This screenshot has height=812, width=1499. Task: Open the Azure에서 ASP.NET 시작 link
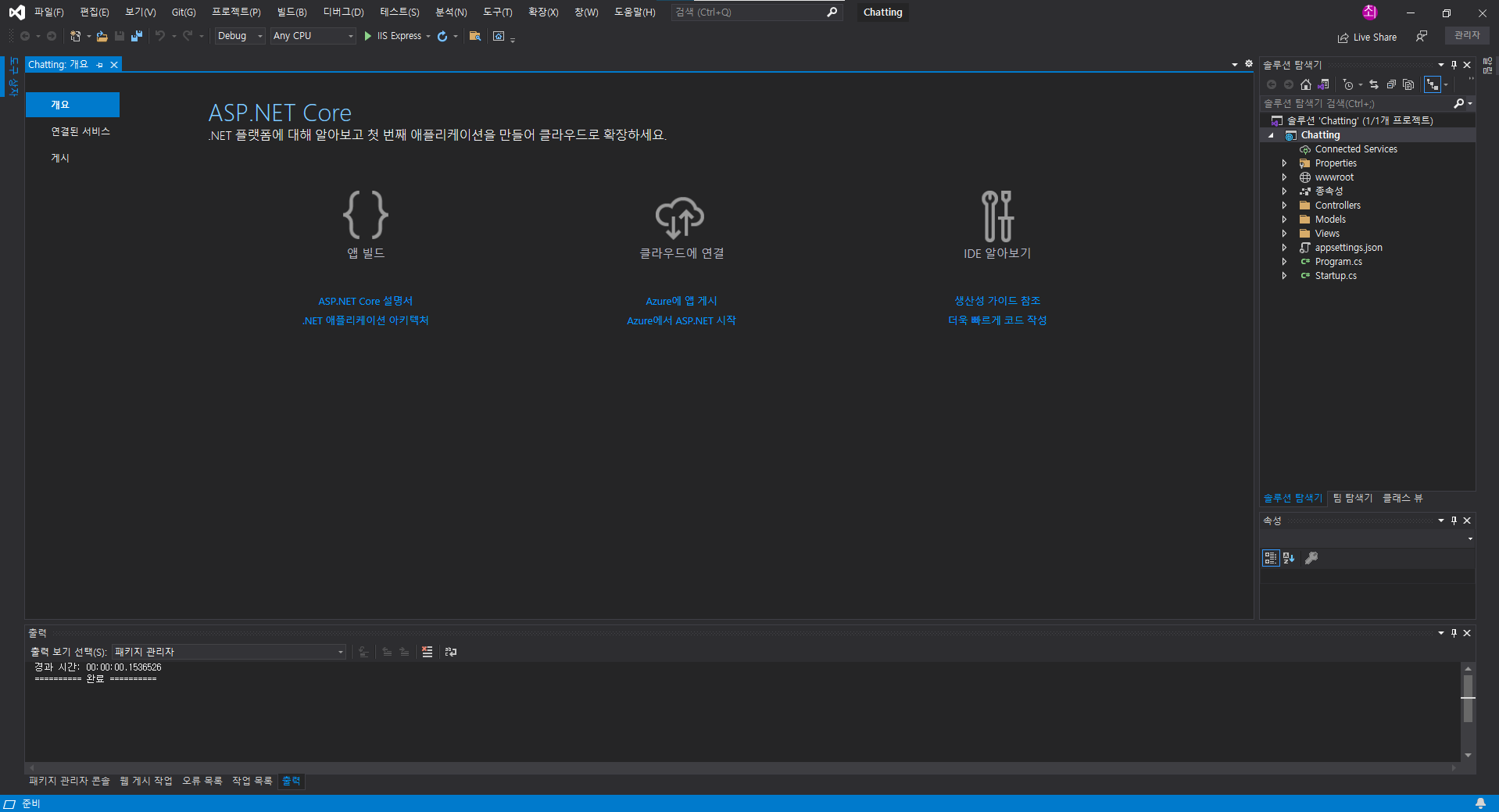681,320
